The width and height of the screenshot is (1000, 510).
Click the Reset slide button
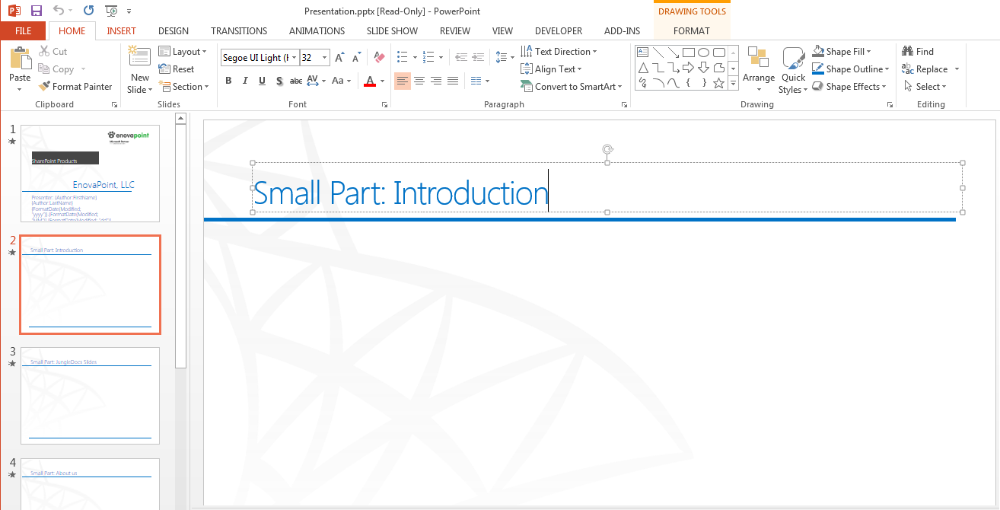(x=176, y=69)
